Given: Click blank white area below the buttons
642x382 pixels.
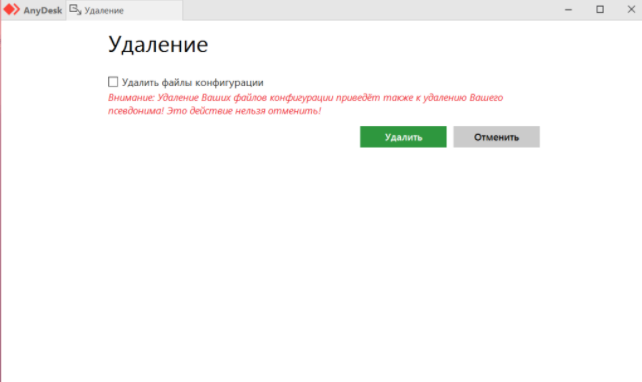Looking at the screenshot, I should (x=321, y=266).
